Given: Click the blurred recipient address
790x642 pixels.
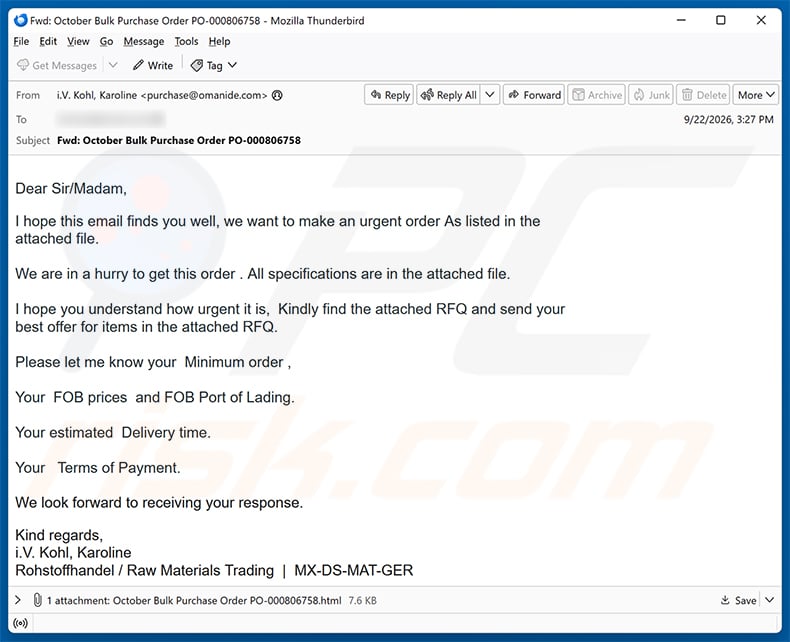Looking at the screenshot, I should point(111,119).
